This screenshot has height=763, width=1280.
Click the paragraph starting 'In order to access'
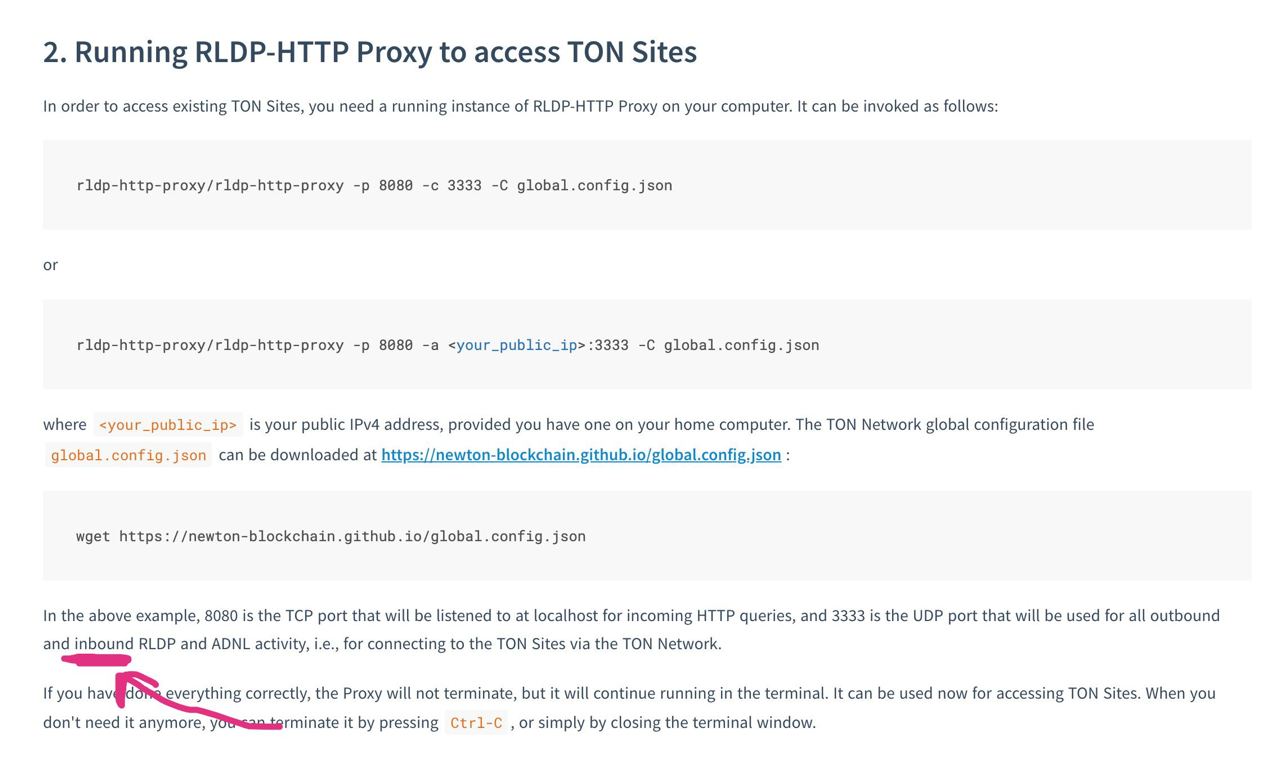520,105
